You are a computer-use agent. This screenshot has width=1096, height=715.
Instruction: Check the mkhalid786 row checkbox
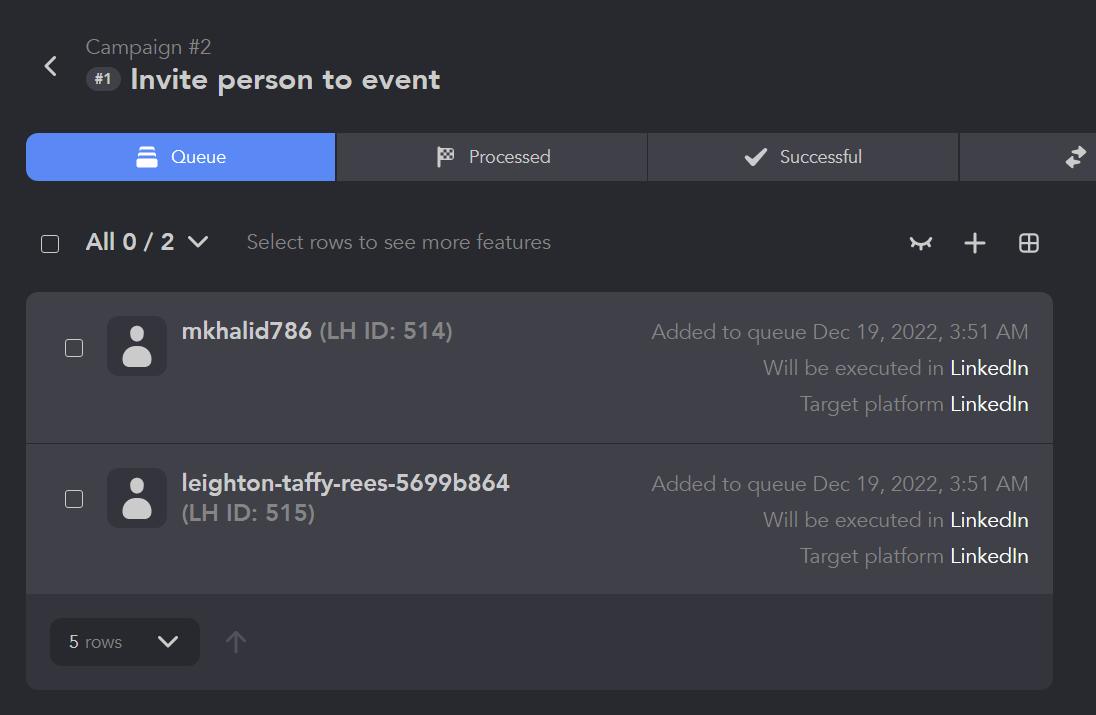click(74, 348)
